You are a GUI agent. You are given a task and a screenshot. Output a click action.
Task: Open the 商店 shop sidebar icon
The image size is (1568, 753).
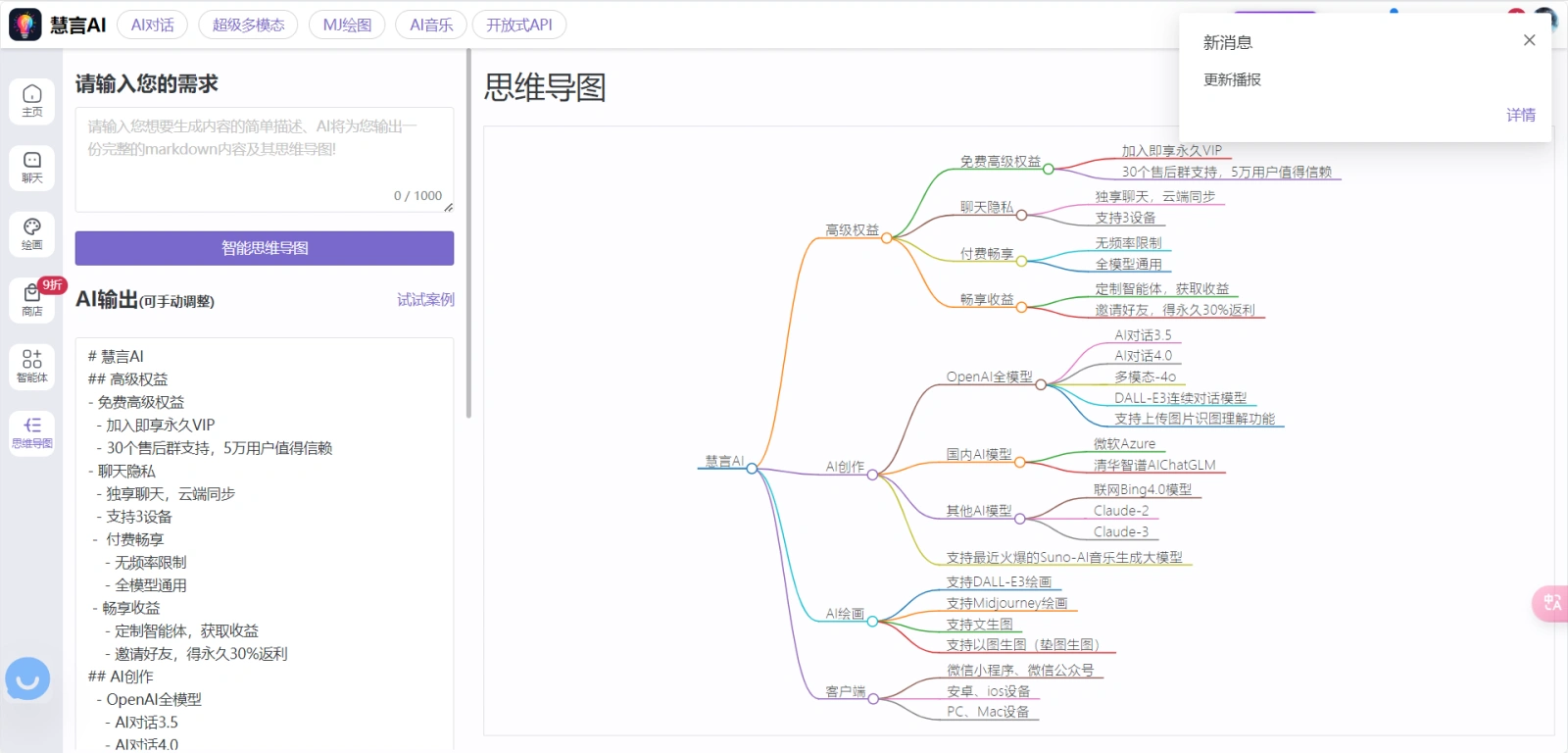pos(32,300)
